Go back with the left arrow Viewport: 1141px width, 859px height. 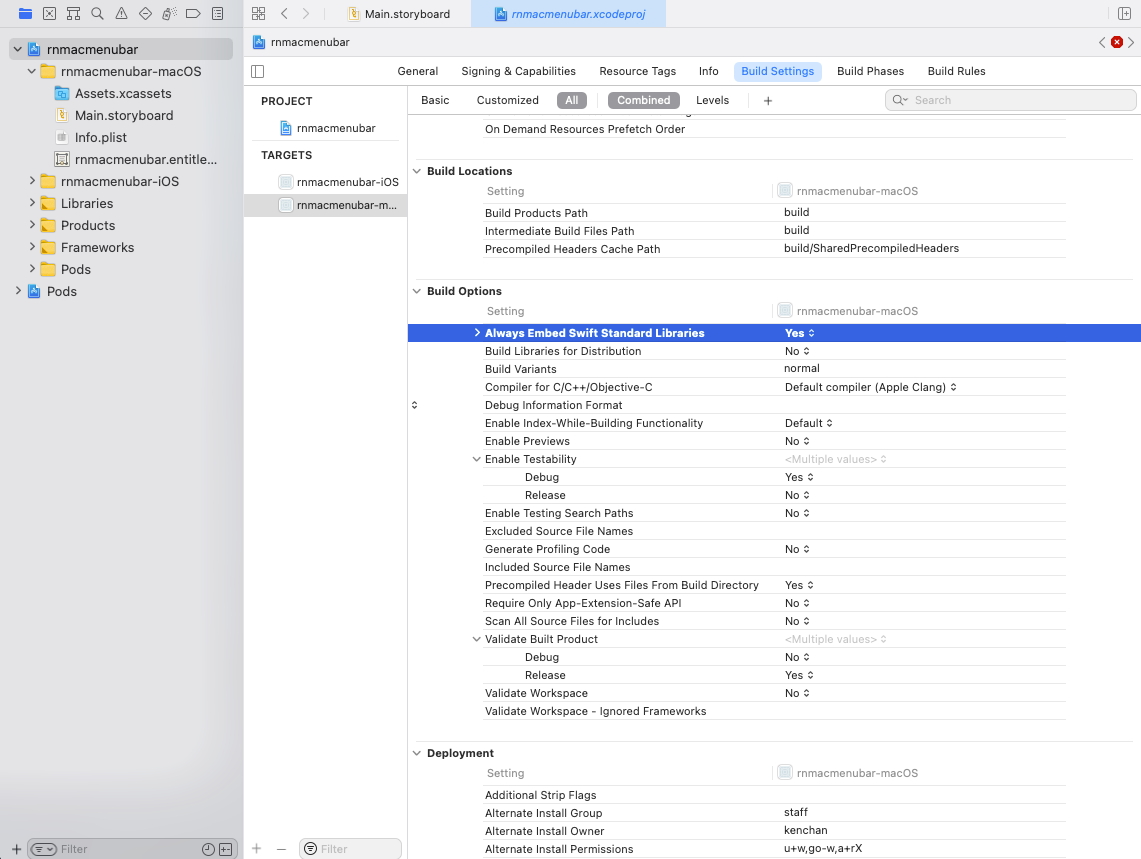[x=285, y=13]
